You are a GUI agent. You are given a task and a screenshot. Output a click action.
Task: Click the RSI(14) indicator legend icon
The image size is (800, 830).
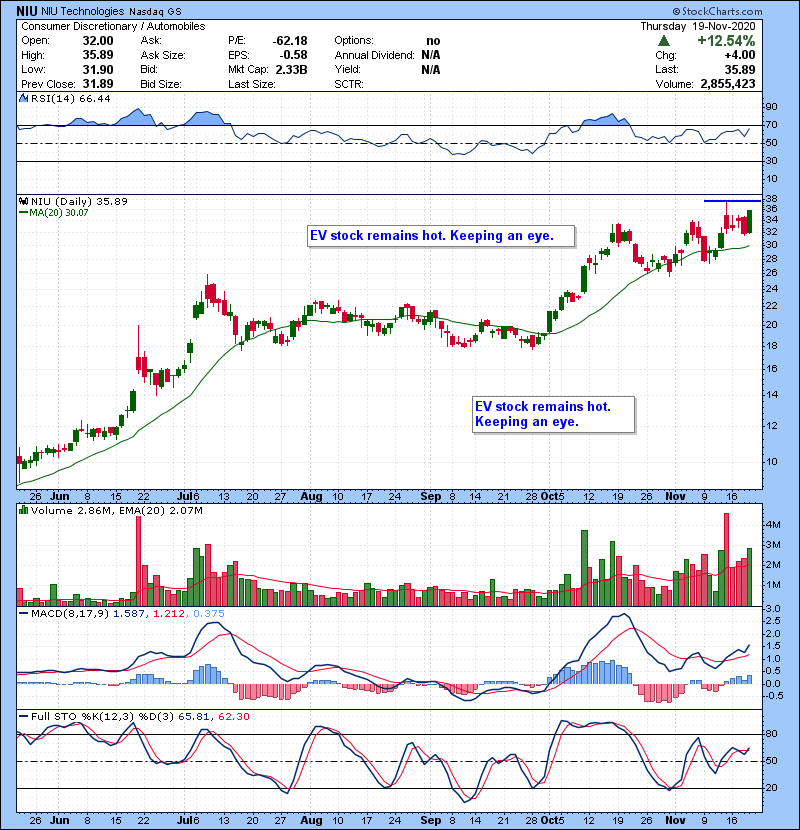pyautogui.click(x=23, y=98)
